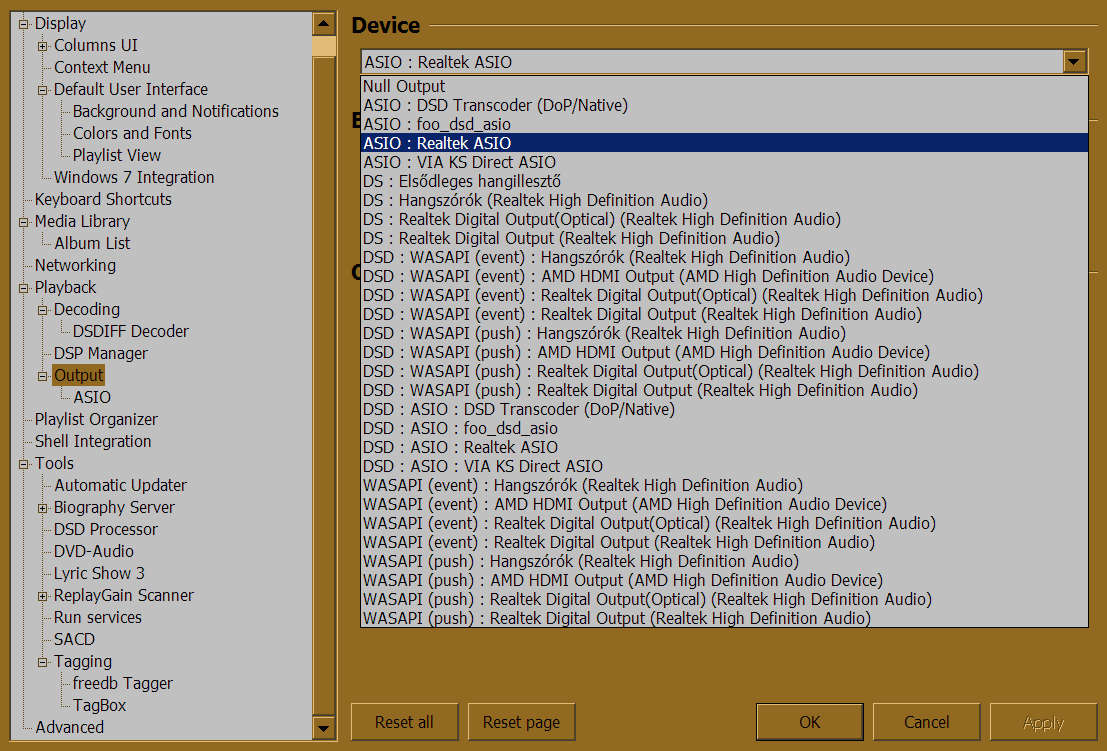This screenshot has height=751, width=1107.
Task: Open Context Menu preferences page
Action: (x=102, y=68)
